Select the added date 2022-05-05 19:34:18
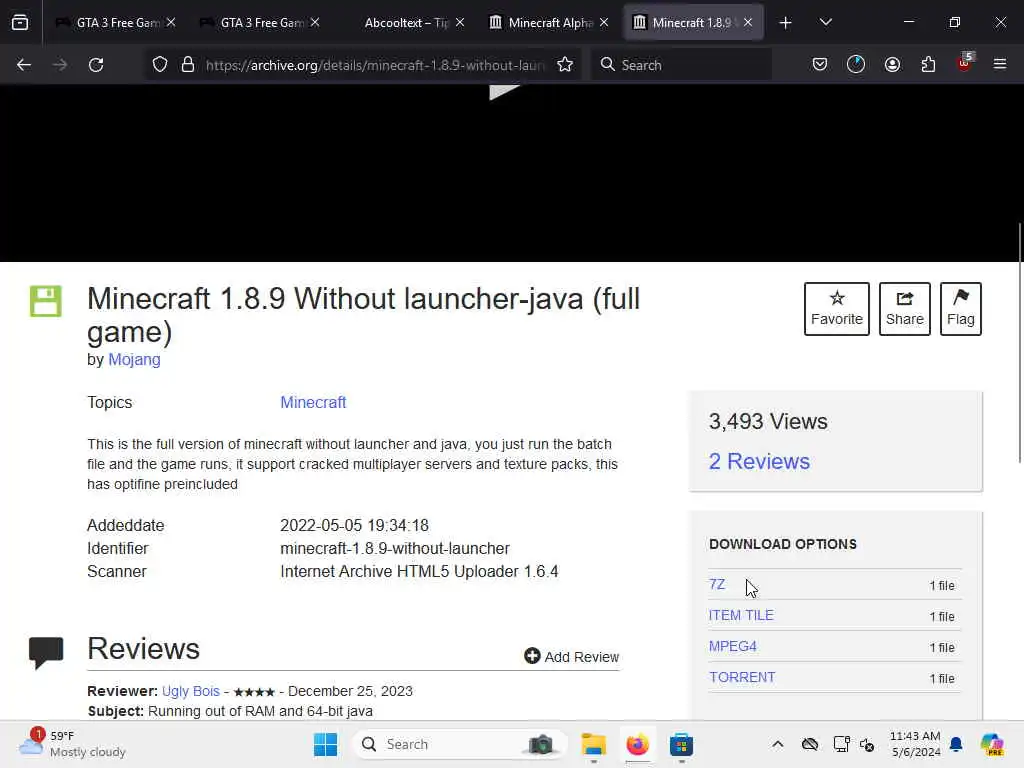The height and width of the screenshot is (768, 1024). pos(355,526)
